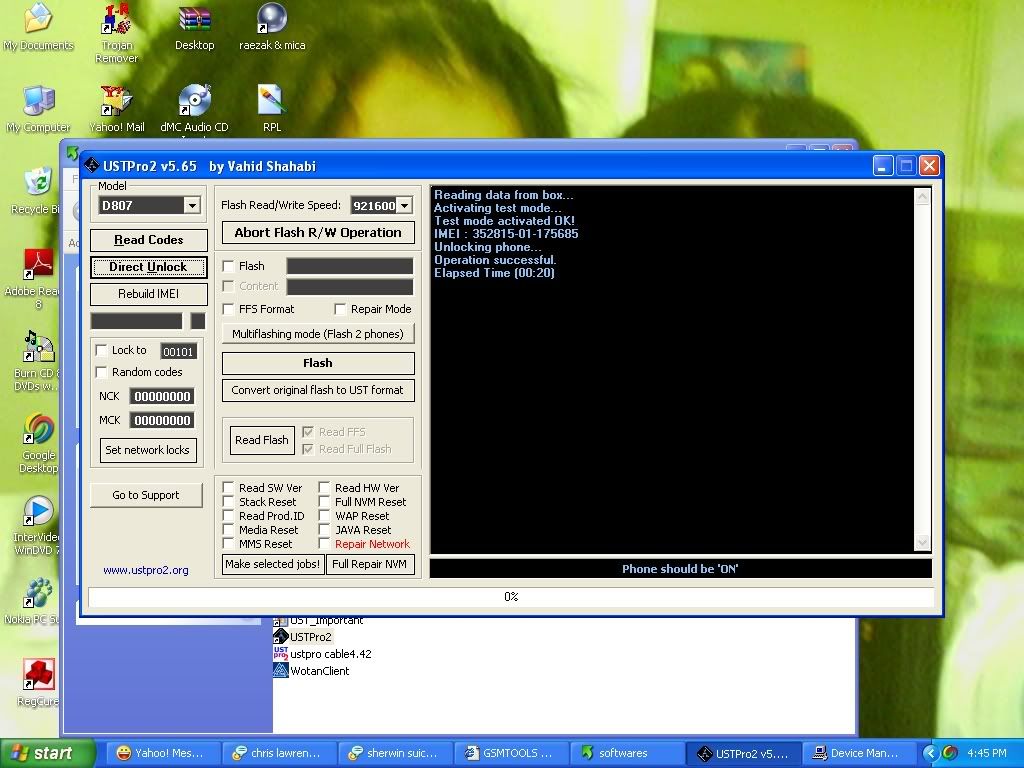Enable Repair Mode checkbox
Viewport: 1024px width, 768px height.
pyautogui.click(x=340, y=309)
